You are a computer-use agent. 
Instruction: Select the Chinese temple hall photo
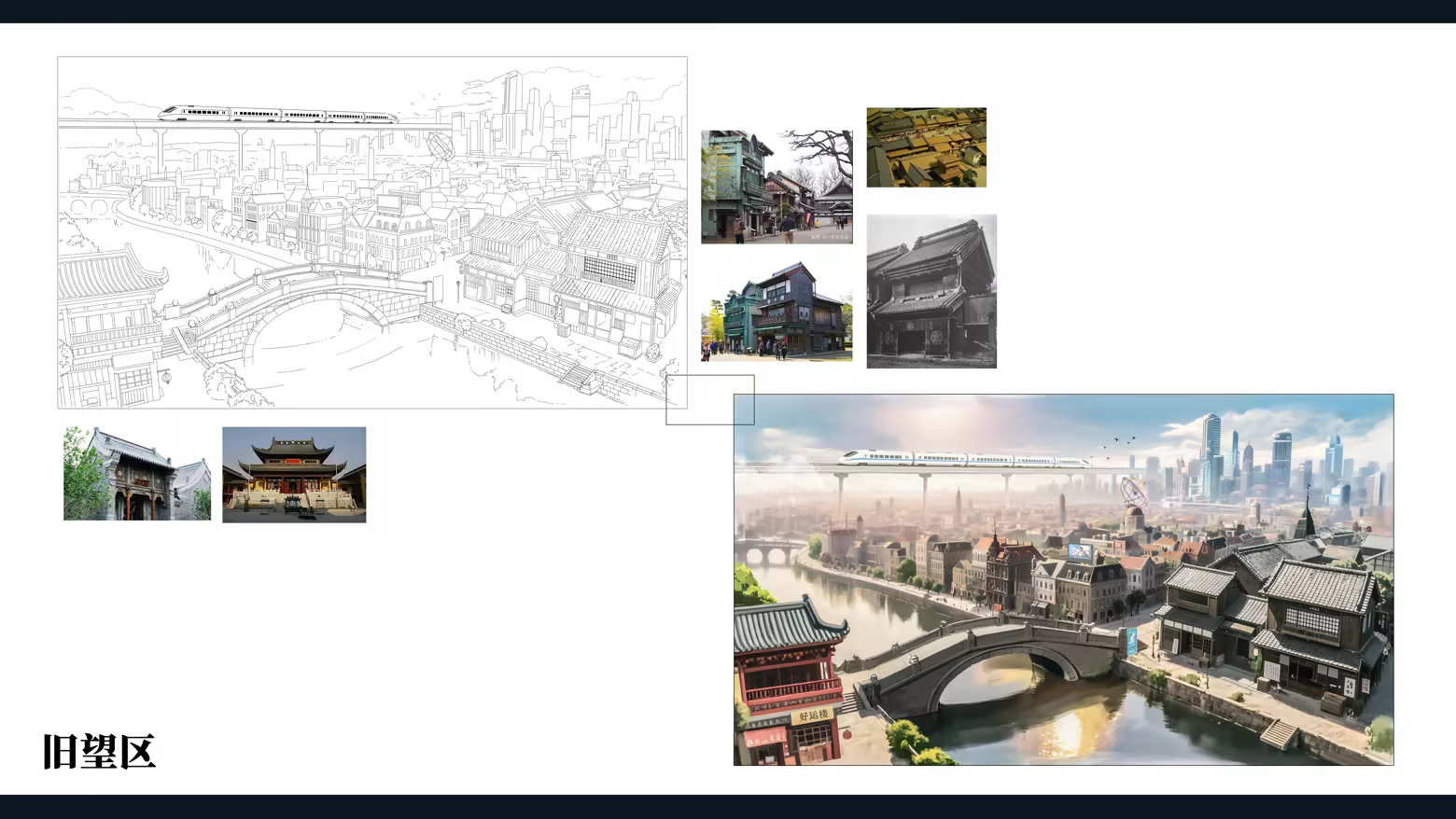[294, 475]
